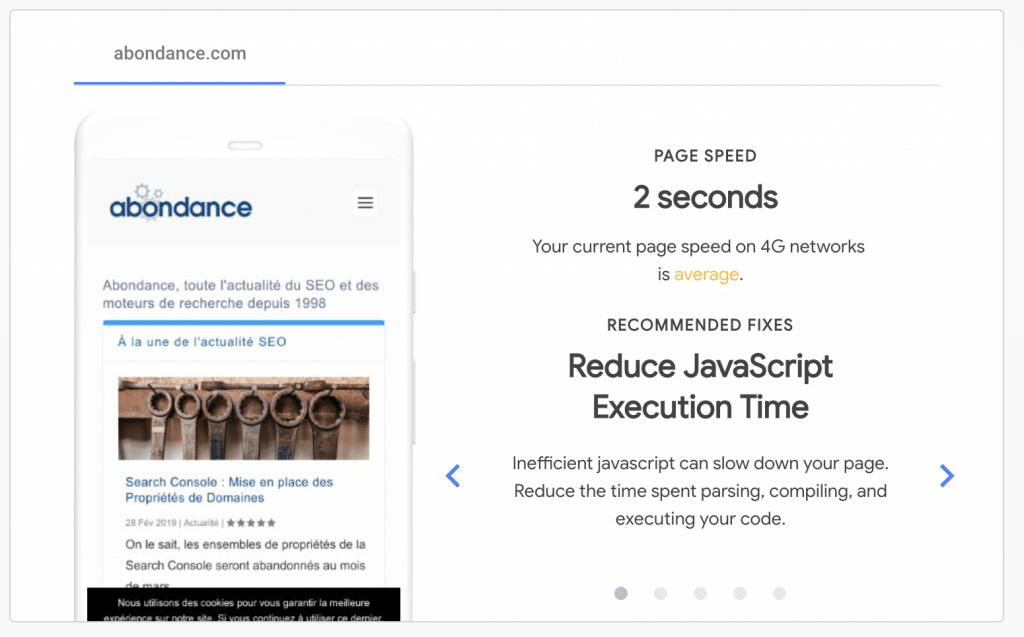The width and height of the screenshot is (1024, 637).
Task: Open the hamburger menu in phone preview
Action: pos(365,203)
